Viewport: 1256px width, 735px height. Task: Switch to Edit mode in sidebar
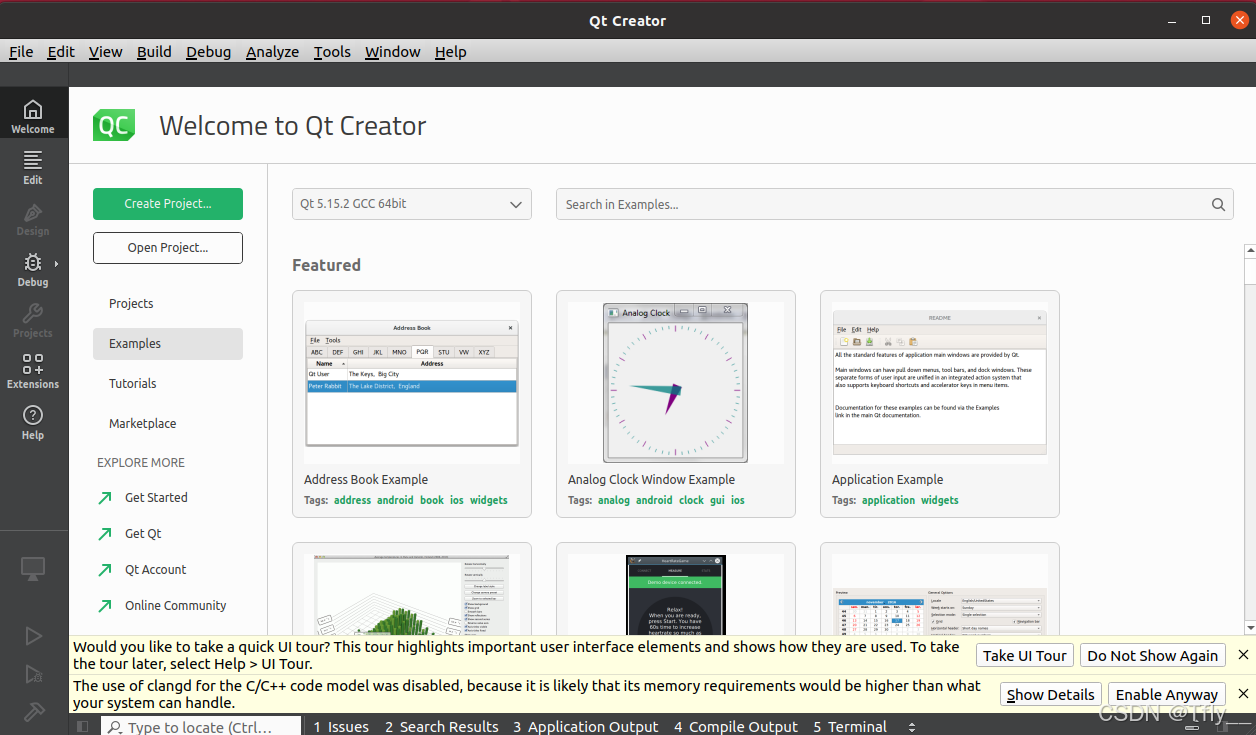[33, 167]
